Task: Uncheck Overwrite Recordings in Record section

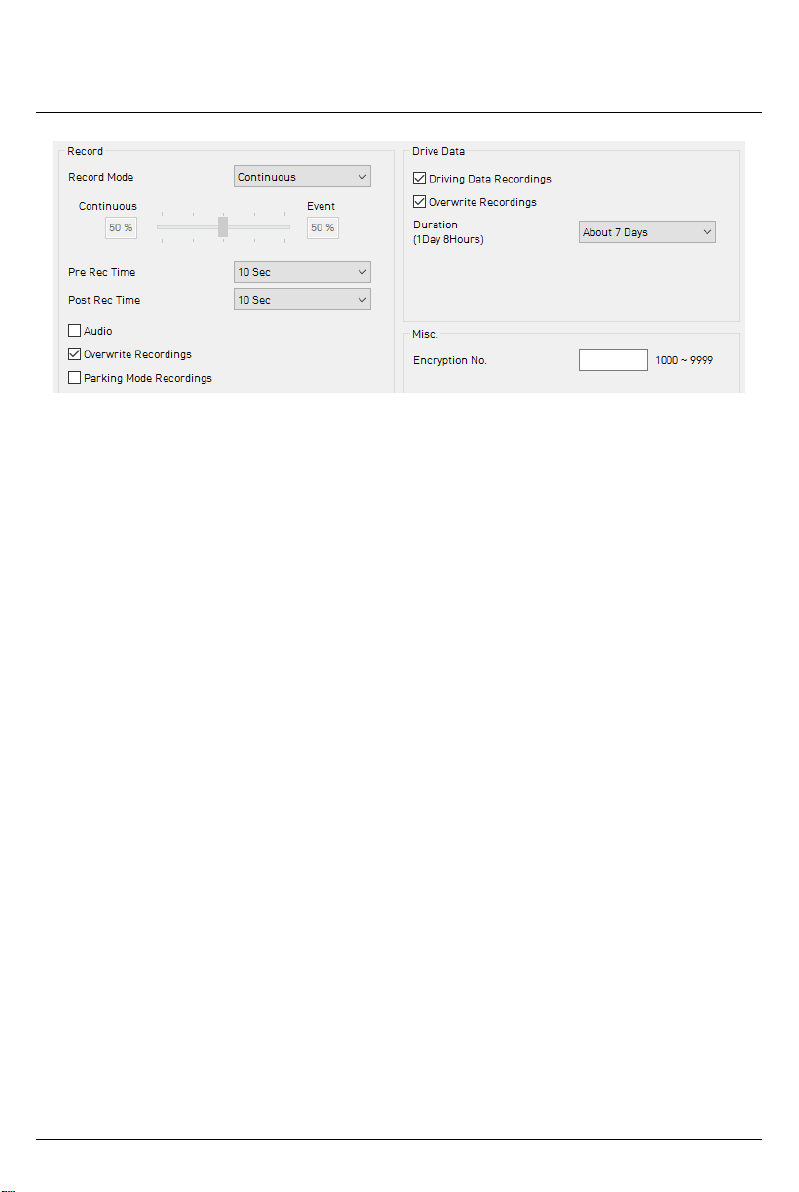Action: click(x=75, y=353)
